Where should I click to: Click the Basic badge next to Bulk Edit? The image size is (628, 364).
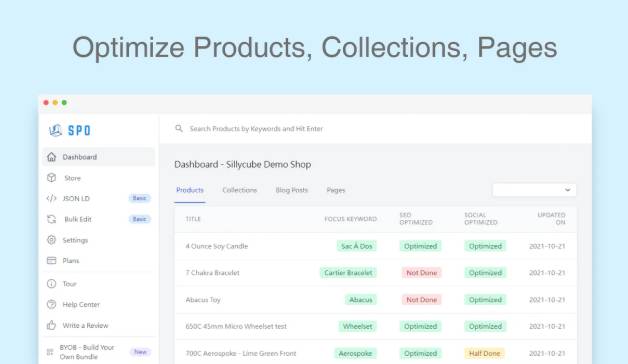pos(139,219)
